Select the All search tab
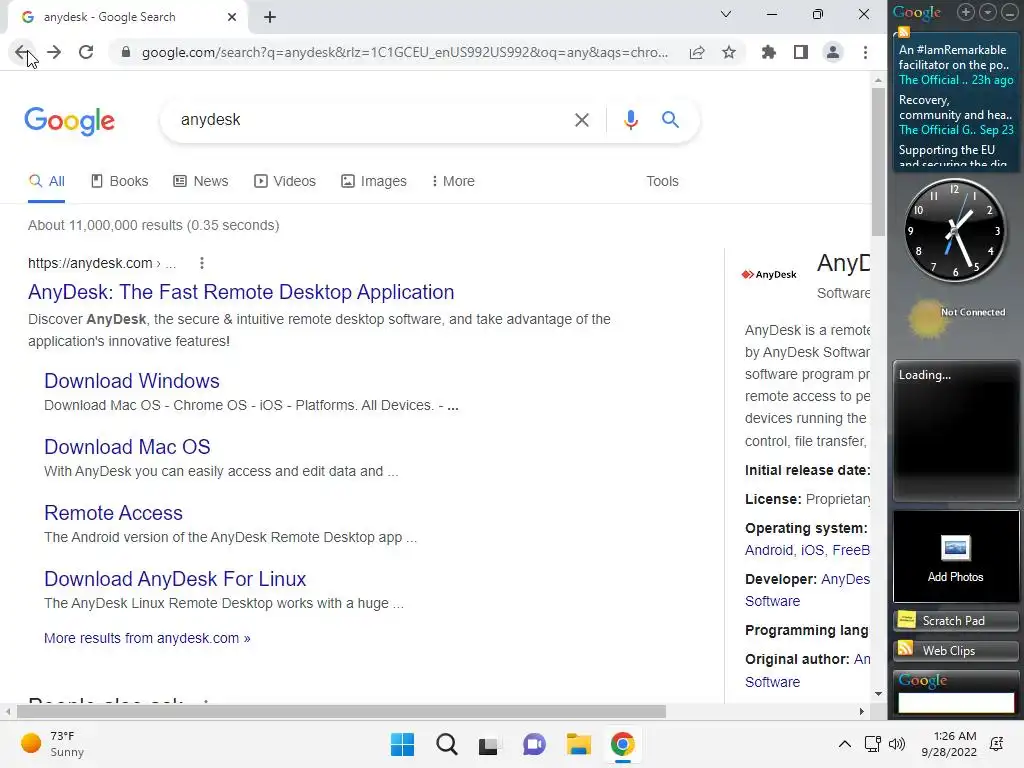 click(x=47, y=181)
